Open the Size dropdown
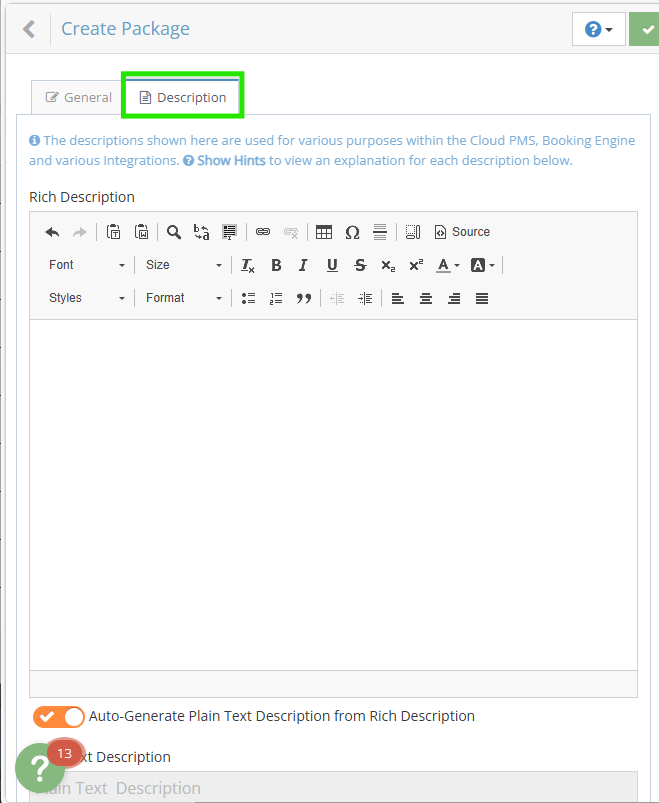This screenshot has width=659, height=803. (183, 265)
